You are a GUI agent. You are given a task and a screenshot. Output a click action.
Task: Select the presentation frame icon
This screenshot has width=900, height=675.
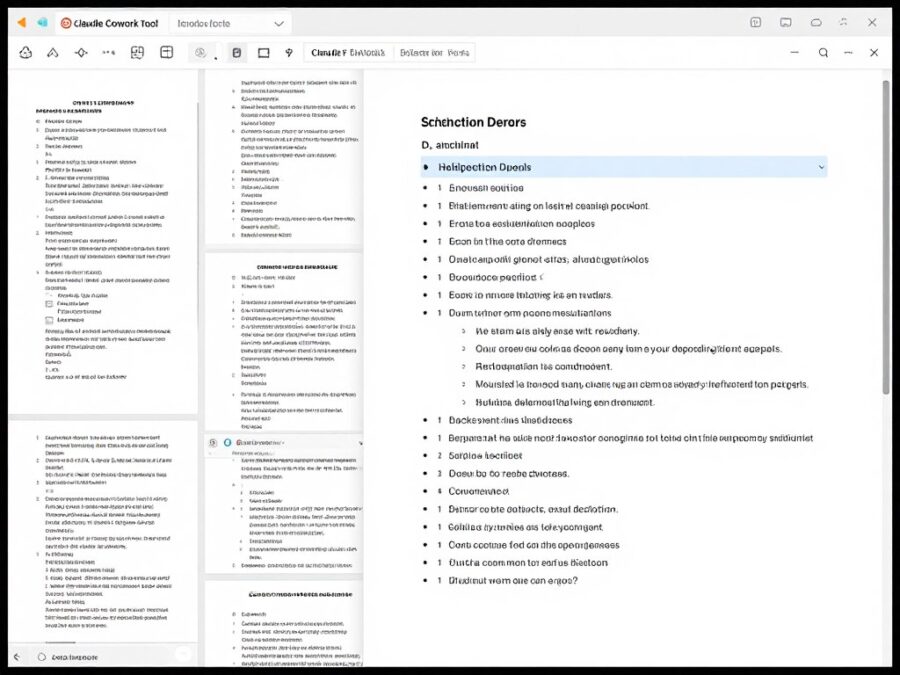click(262, 52)
